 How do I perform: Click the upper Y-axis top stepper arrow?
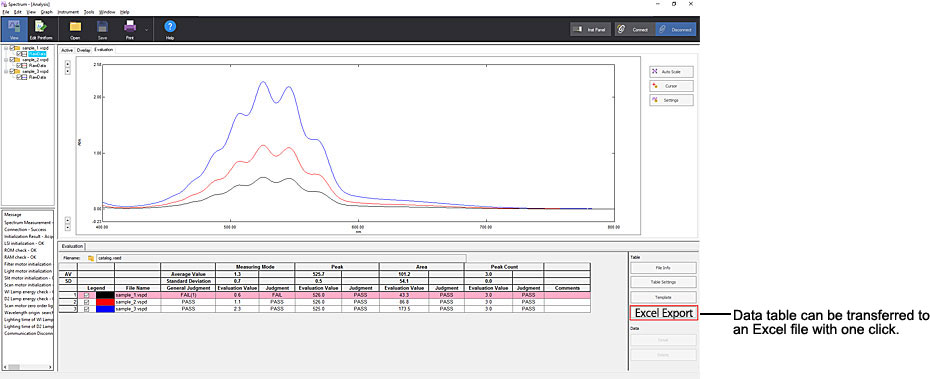click(x=68, y=63)
